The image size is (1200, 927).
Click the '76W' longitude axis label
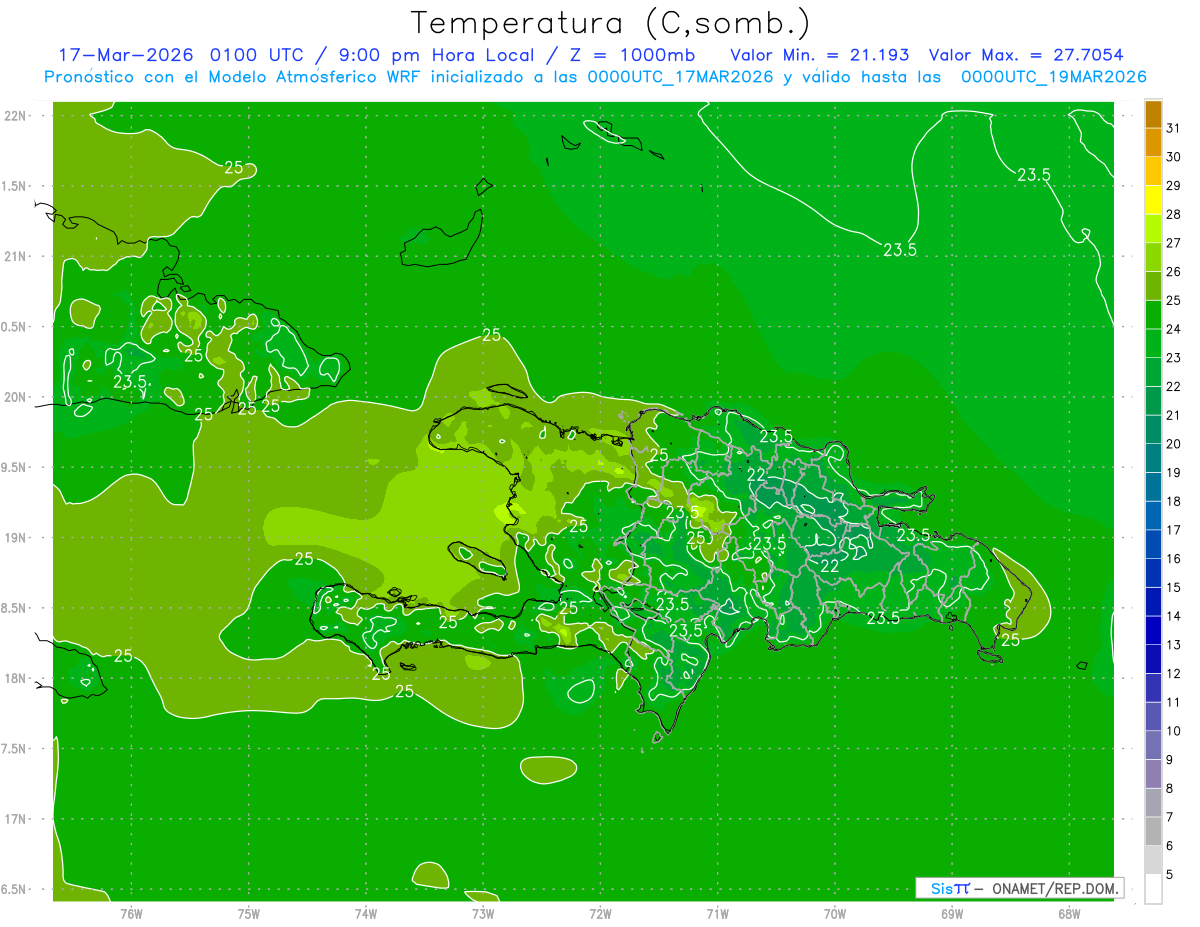point(131,913)
